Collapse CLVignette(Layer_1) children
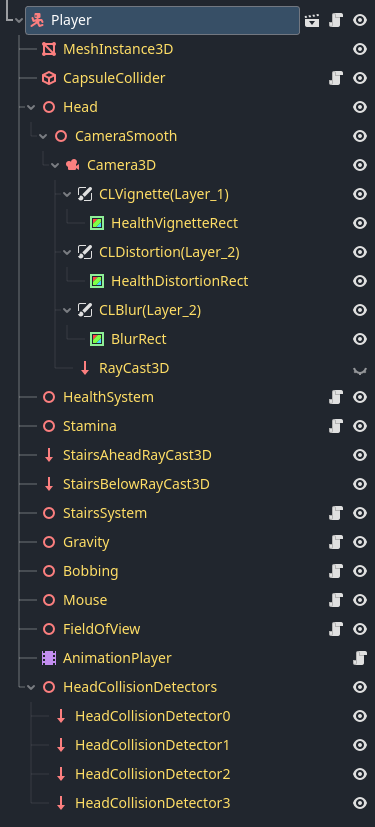Image resolution: width=375 pixels, height=827 pixels. (67, 195)
